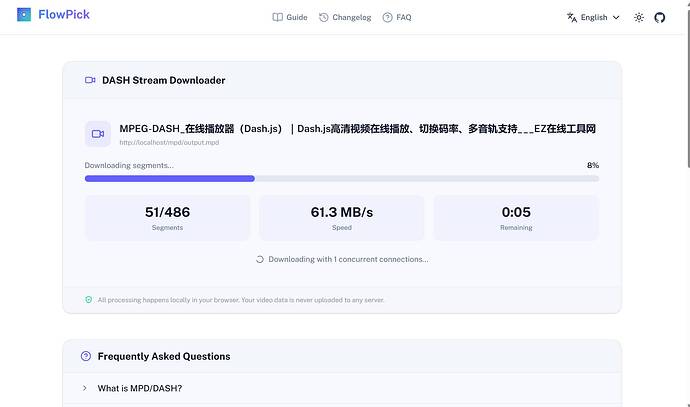Toggle the light/dark theme sun icon
The height and width of the screenshot is (407, 690).
click(639, 18)
